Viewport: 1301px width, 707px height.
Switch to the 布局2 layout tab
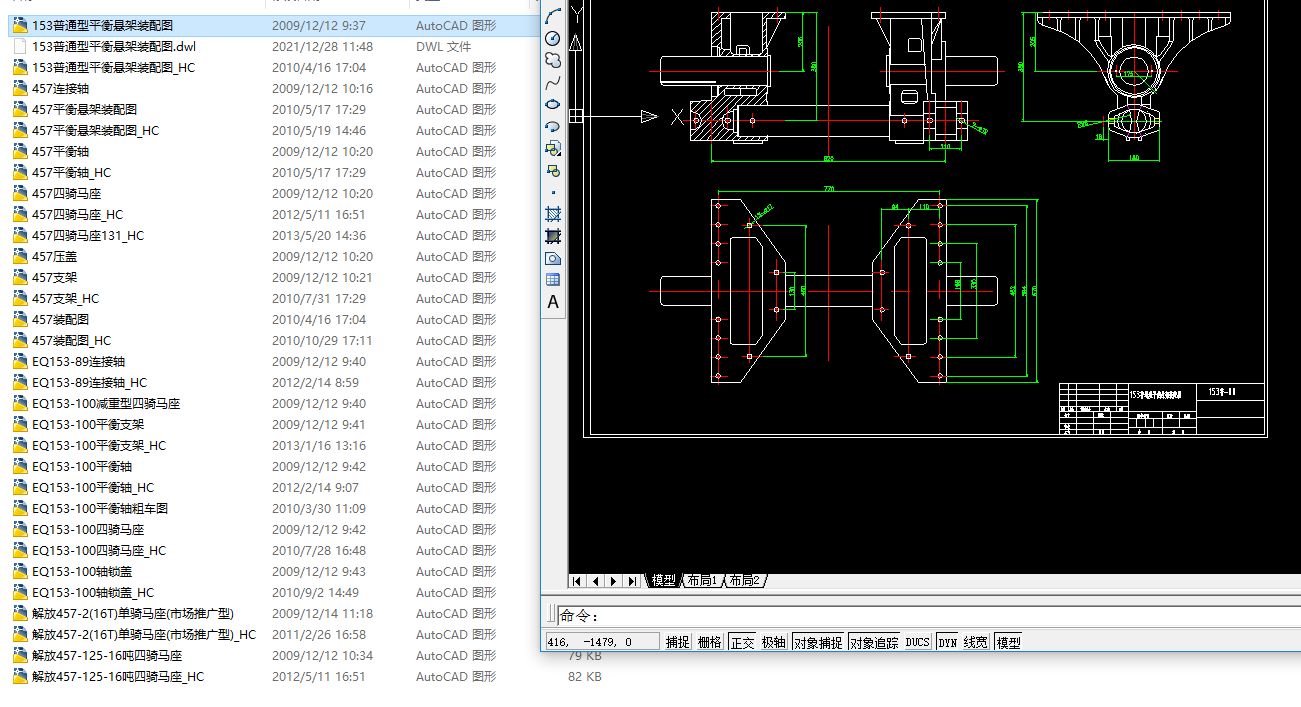745,581
